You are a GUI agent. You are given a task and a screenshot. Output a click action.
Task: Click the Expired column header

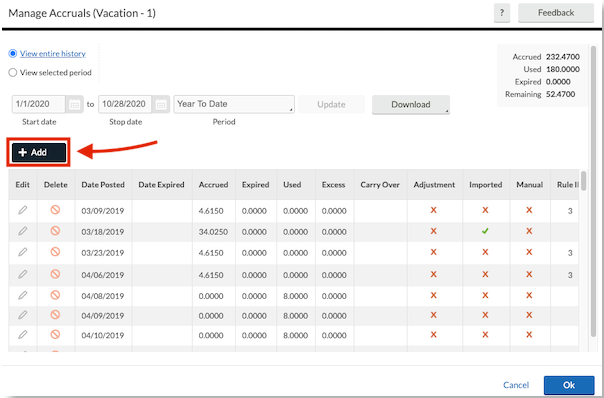click(x=255, y=185)
